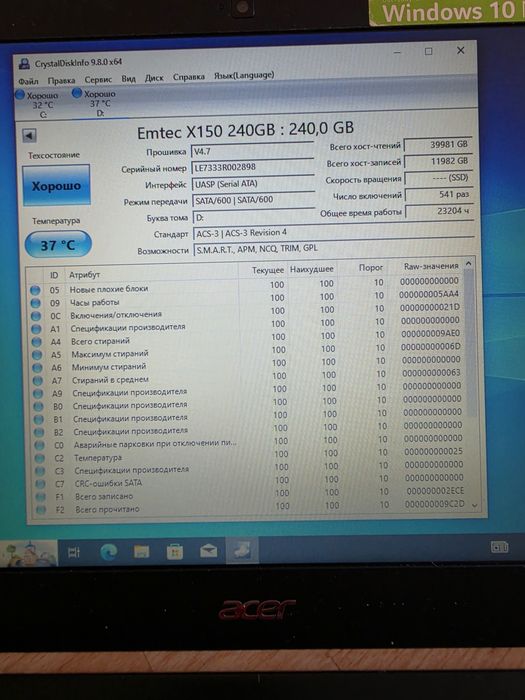Click status icon for attribute A7
The image size is (525, 700).
(x=38, y=381)
